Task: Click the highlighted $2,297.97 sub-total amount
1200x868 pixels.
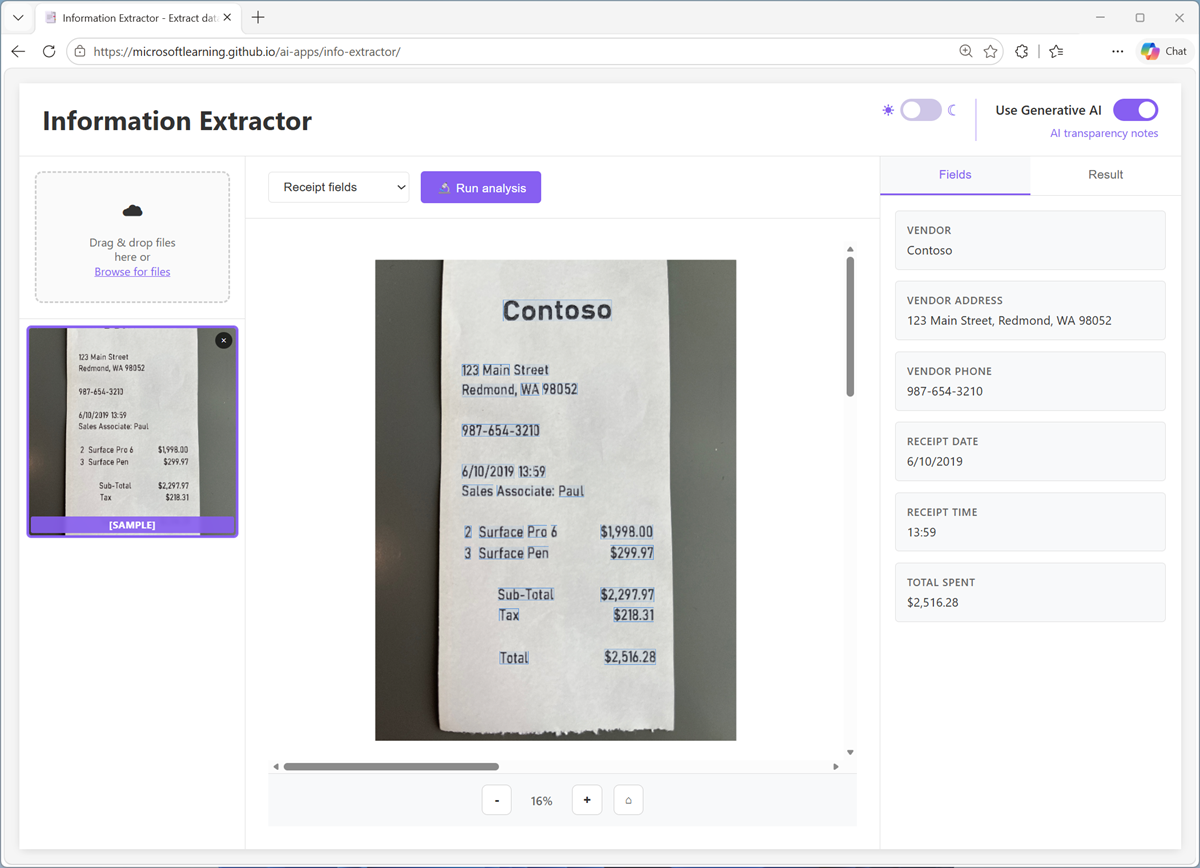Action: [627, 594]
